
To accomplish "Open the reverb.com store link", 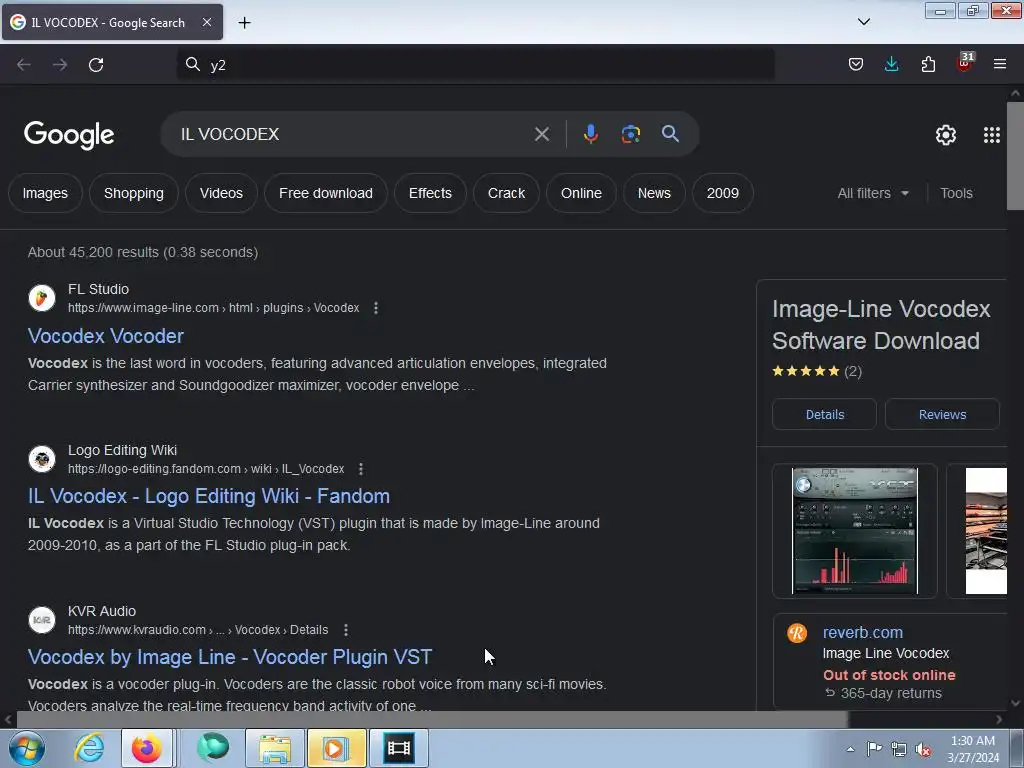I will pyautogui.click(x=863, y=633).
